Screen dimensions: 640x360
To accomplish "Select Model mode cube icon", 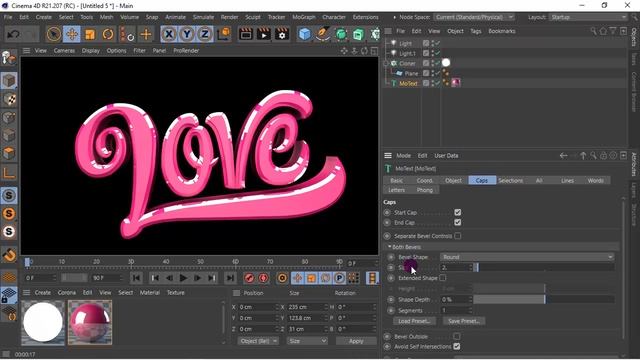I will pyautogui.click(x=9, y=80).
